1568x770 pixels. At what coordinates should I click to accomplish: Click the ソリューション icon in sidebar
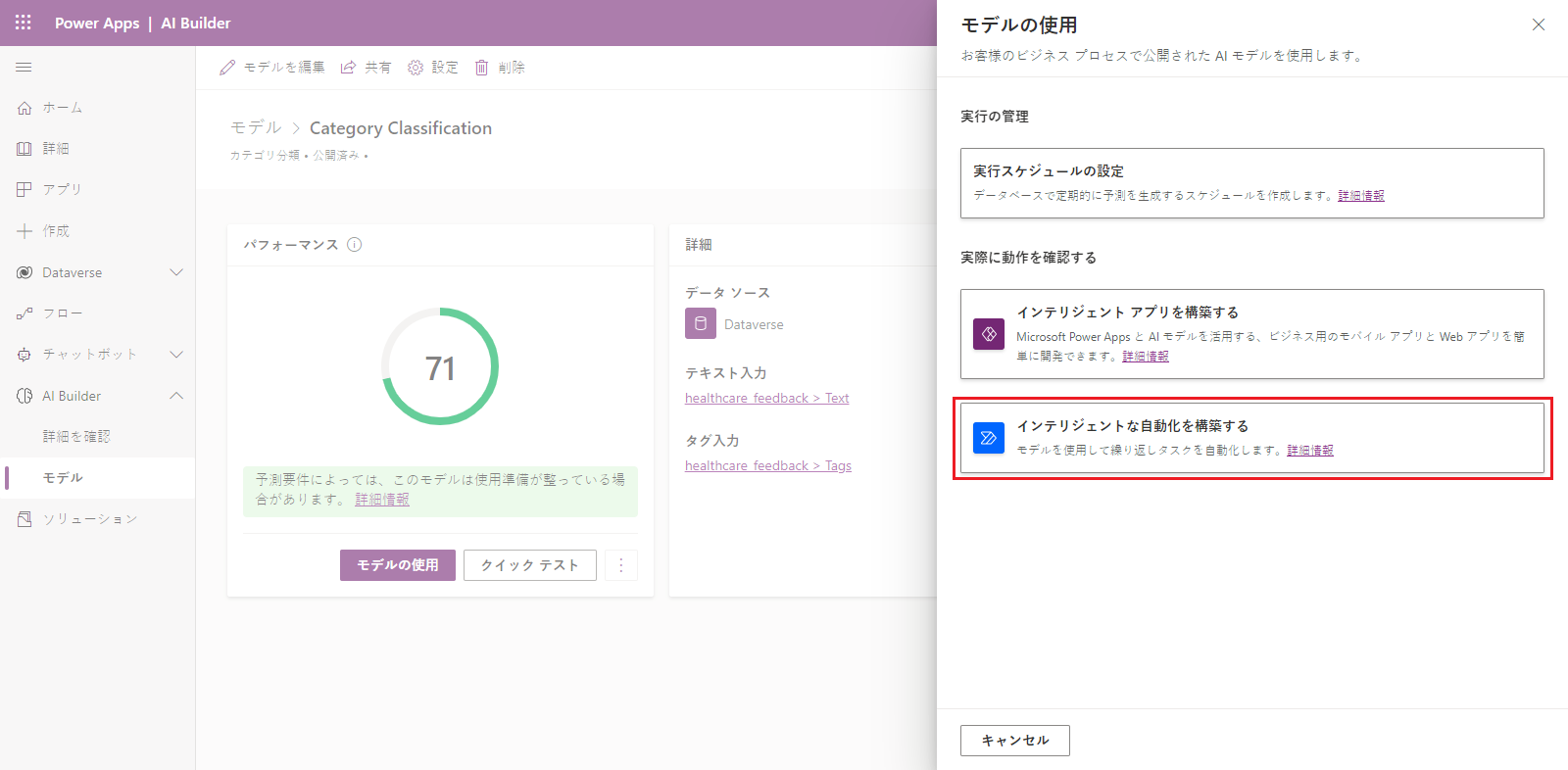point(24,519)
